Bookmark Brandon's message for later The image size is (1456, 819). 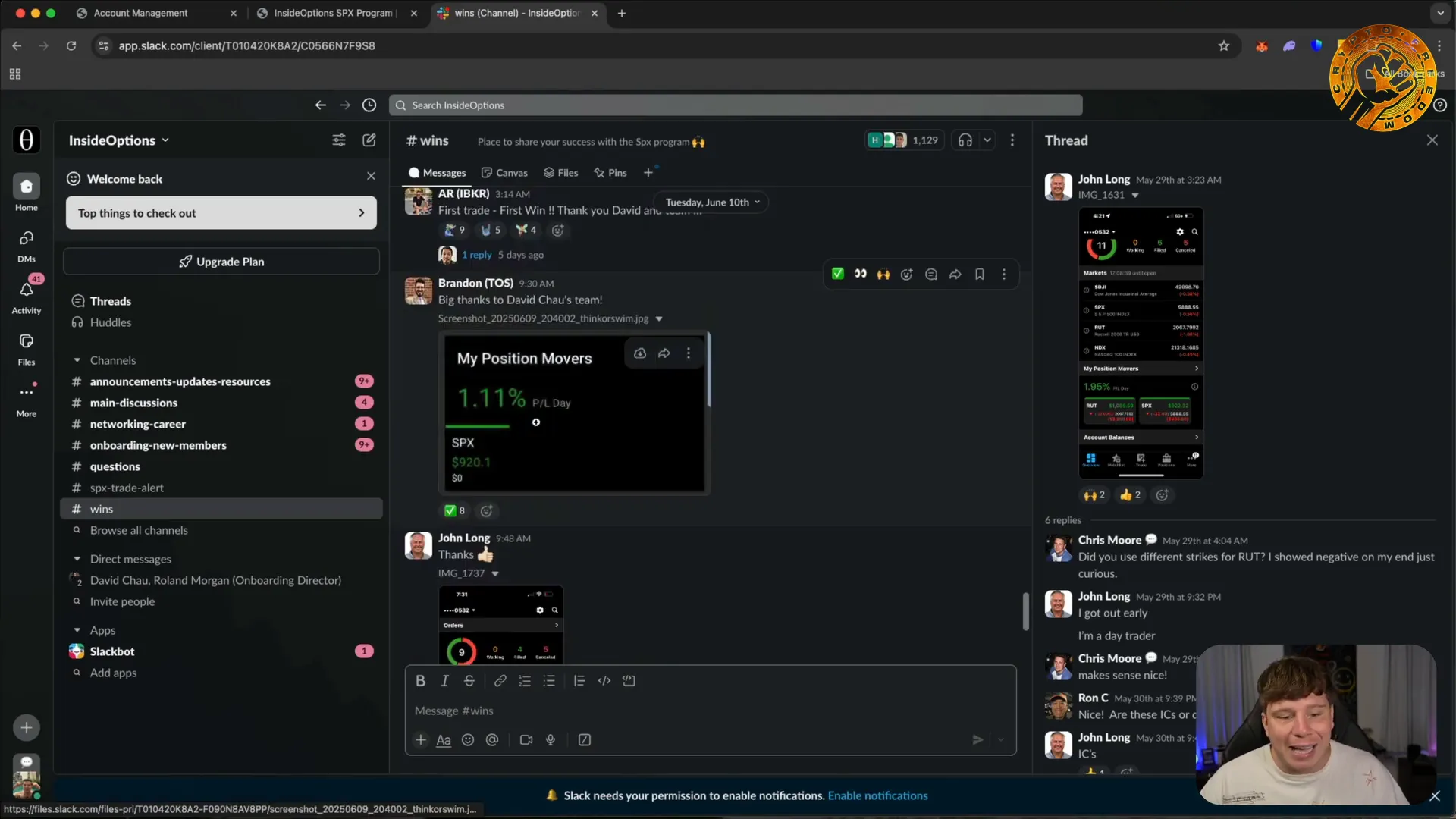980,275
